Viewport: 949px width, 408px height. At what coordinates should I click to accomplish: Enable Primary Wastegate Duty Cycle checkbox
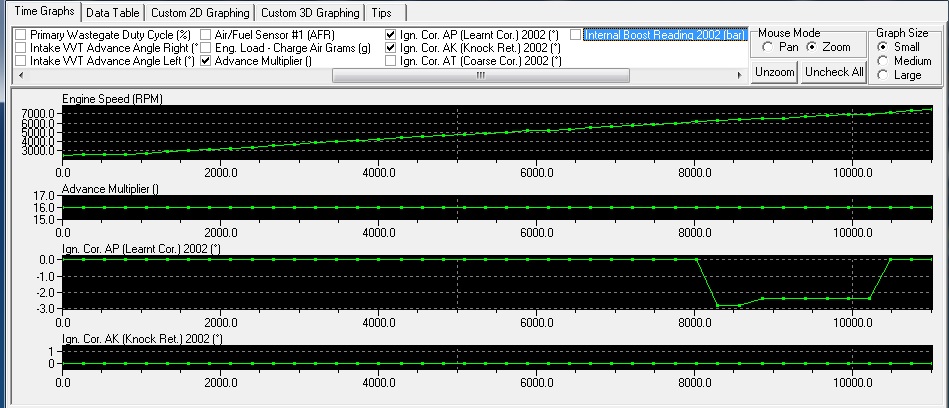(21, 35)
